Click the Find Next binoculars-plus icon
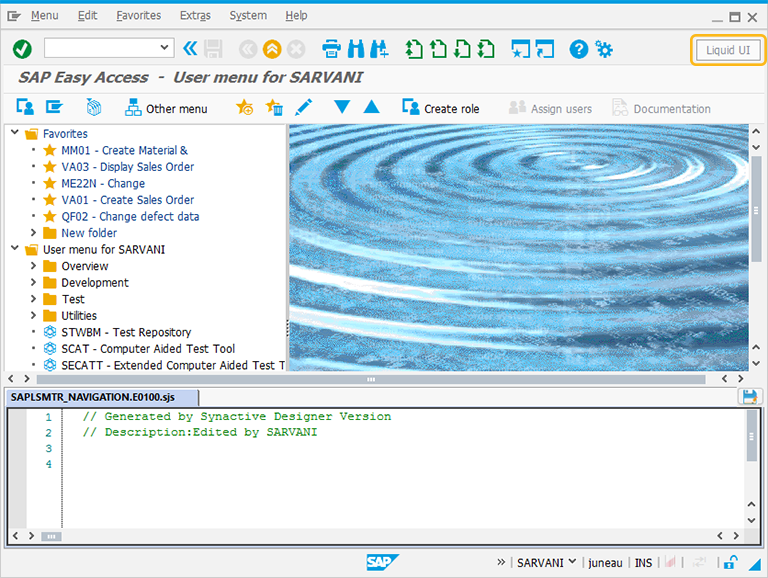The width and height of the screenshot is (768, 578). [x=379, y=49]
